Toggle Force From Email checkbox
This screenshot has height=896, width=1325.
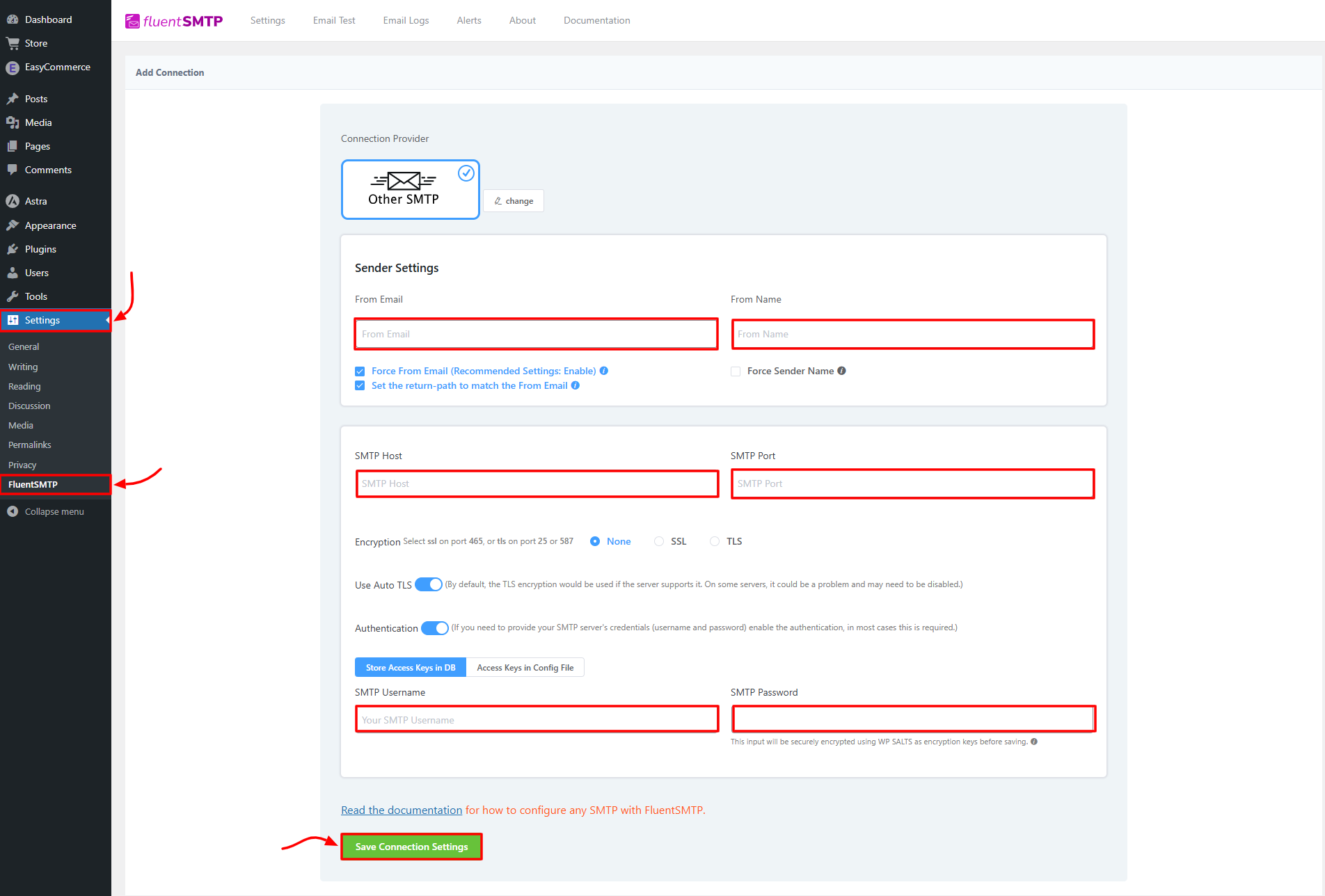pos(360,371)
